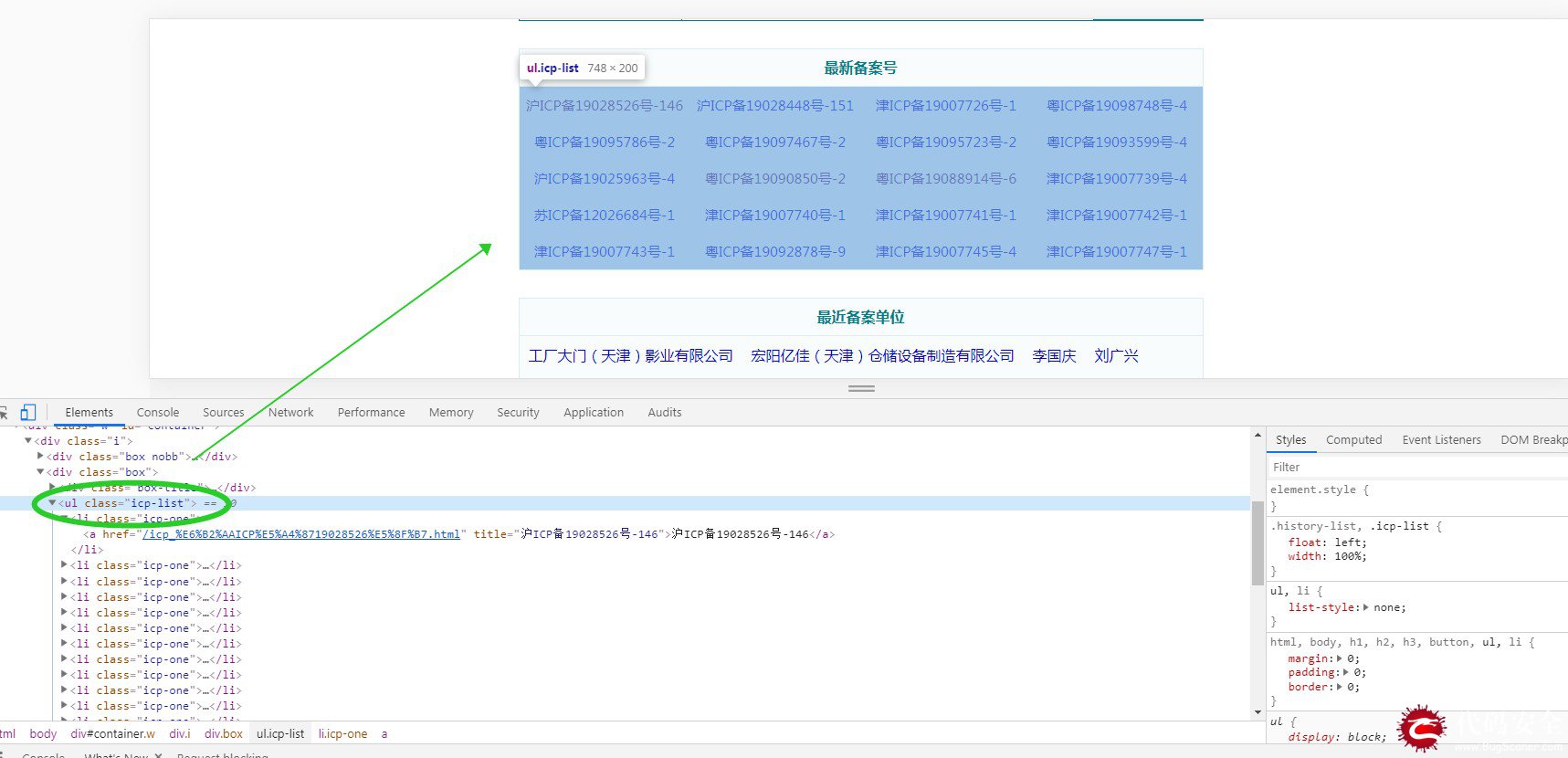The width and height of the screenshot is (1568, 758).
Task: Open link 津ICP备19007742号-1
Action: tap(1117, 216)
